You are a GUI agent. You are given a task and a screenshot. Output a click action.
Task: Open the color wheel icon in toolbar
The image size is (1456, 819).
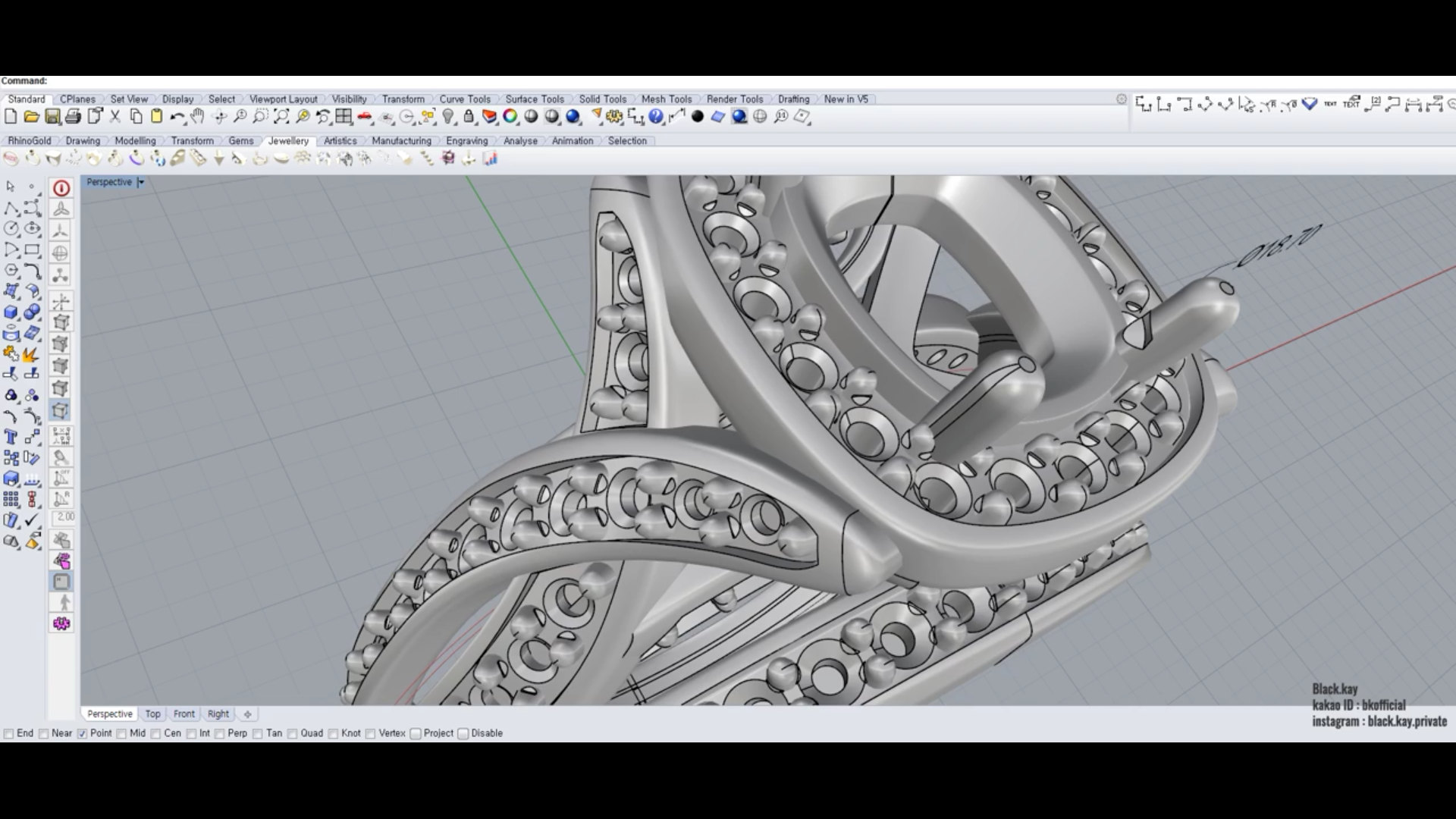pos(510,117)
